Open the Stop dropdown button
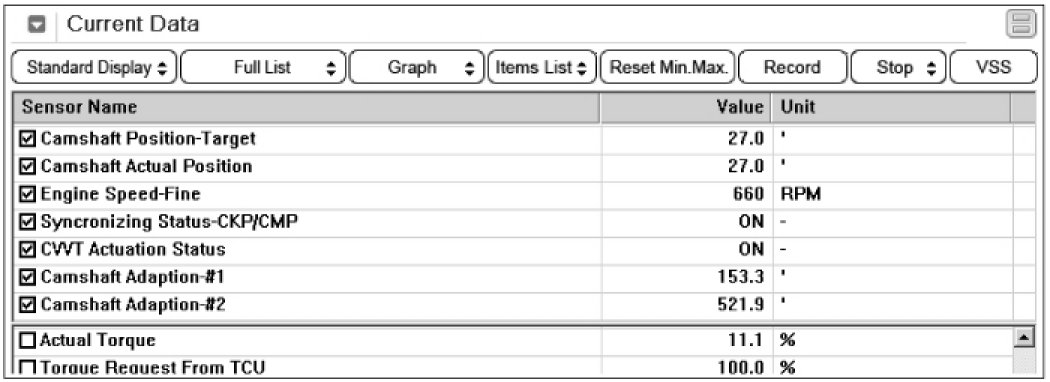Screen dimensions: 1050x382 click(x=898, y=68)
